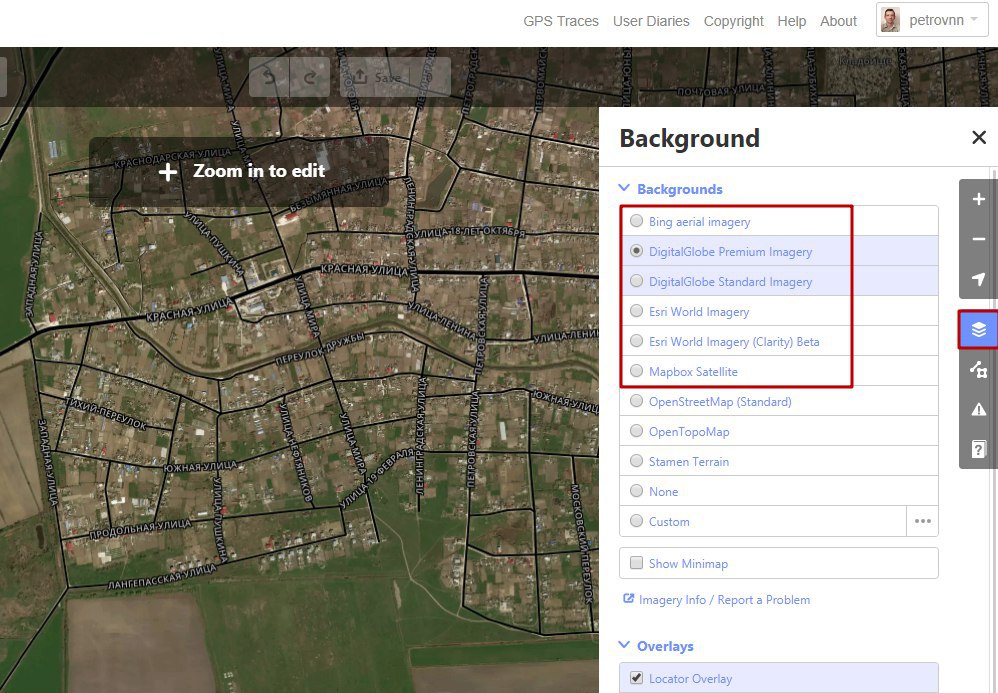Click the 'Улица 18 лет Октября' street label

coord(471,232)
